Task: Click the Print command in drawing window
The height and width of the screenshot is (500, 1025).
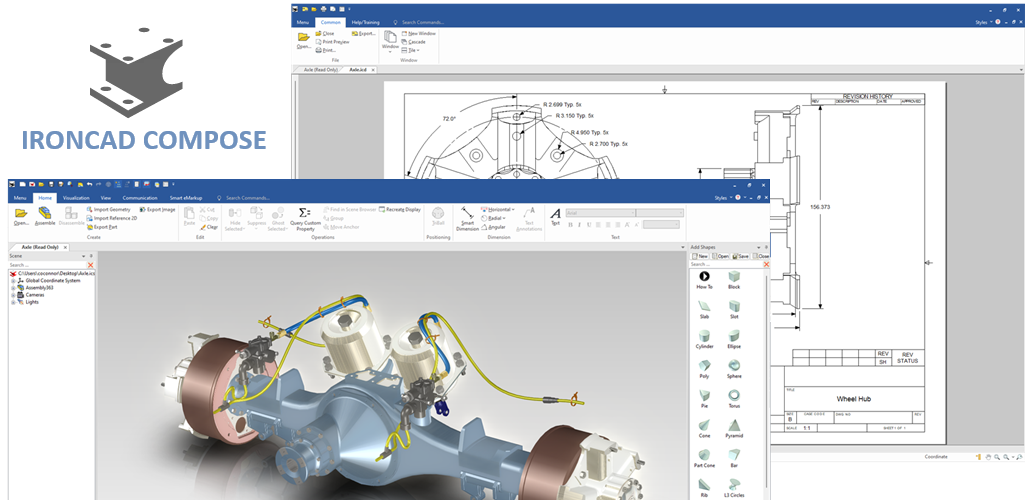Action: (x=326, y=50)
